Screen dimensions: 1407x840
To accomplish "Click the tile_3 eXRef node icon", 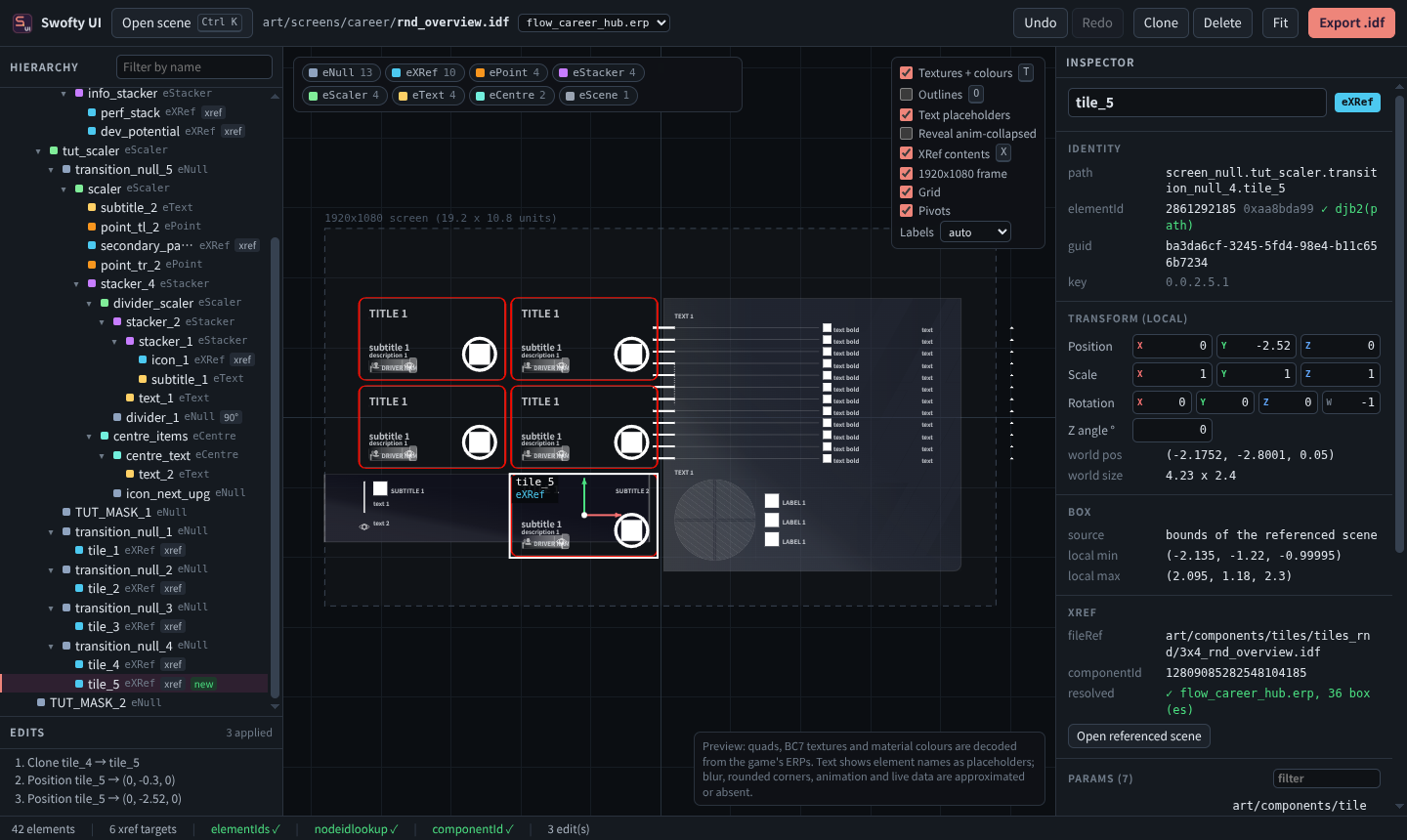I will [x=79, y=626].
